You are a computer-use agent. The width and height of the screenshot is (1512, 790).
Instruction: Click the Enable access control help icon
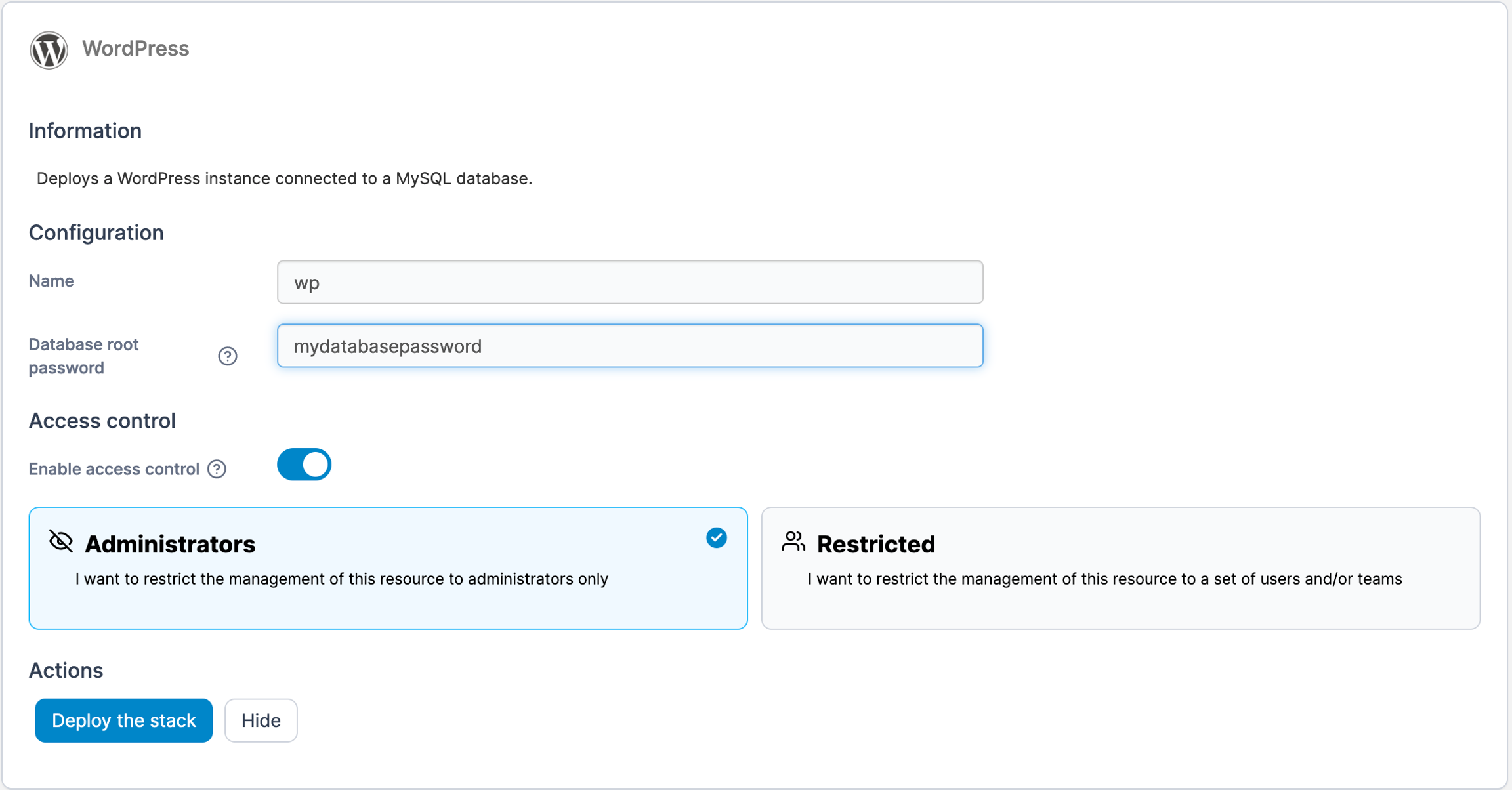point(217,469)
